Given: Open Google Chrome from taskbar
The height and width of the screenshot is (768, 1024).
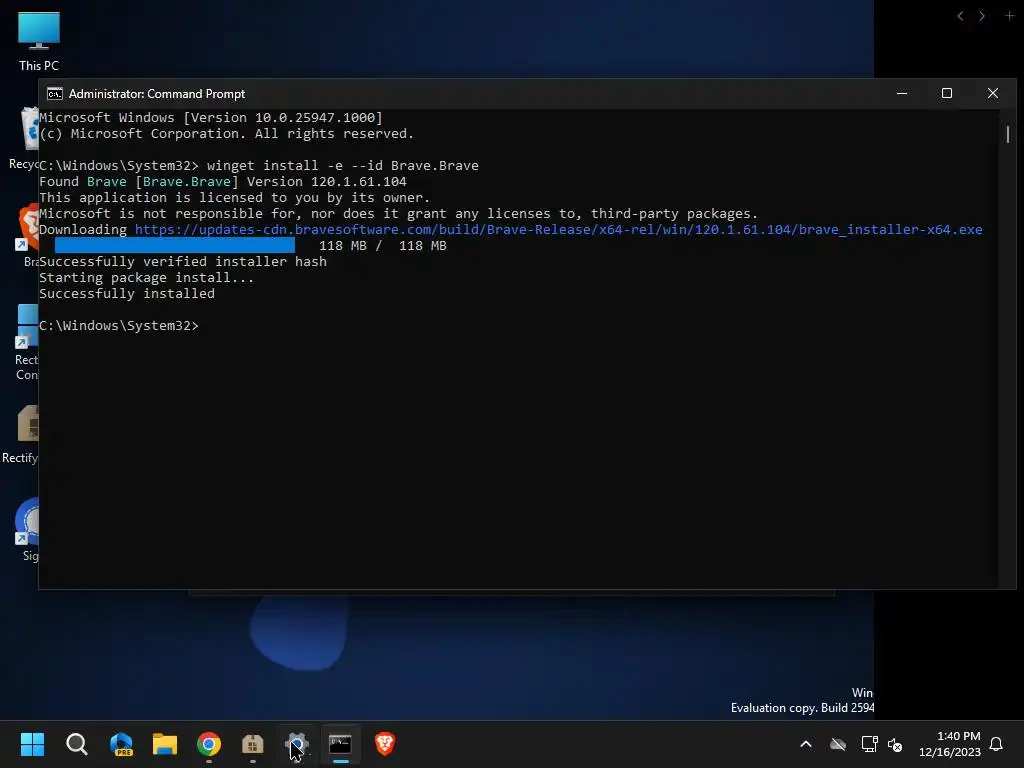Looking at the screenshot, I should tap(209, 744).
